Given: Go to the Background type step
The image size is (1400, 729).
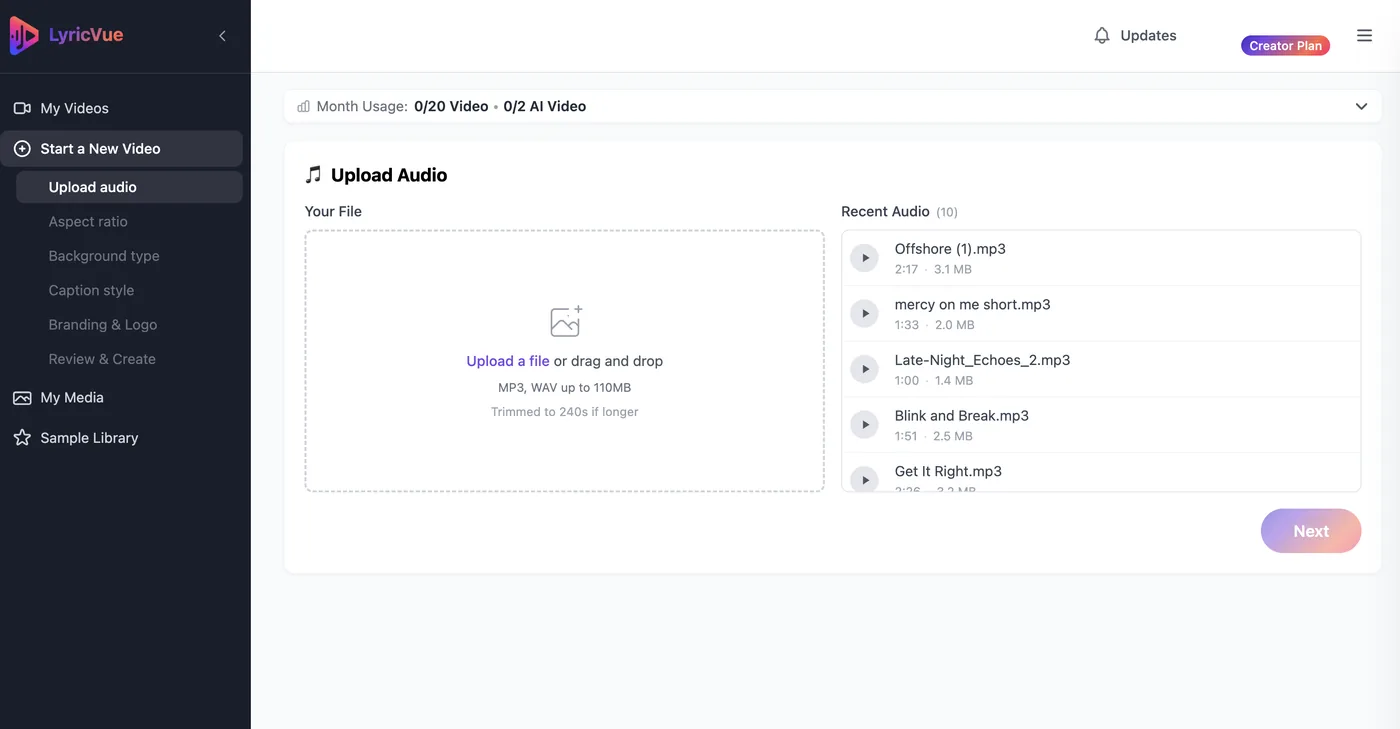Looking at the screenshot, I should tap(104, 256).
